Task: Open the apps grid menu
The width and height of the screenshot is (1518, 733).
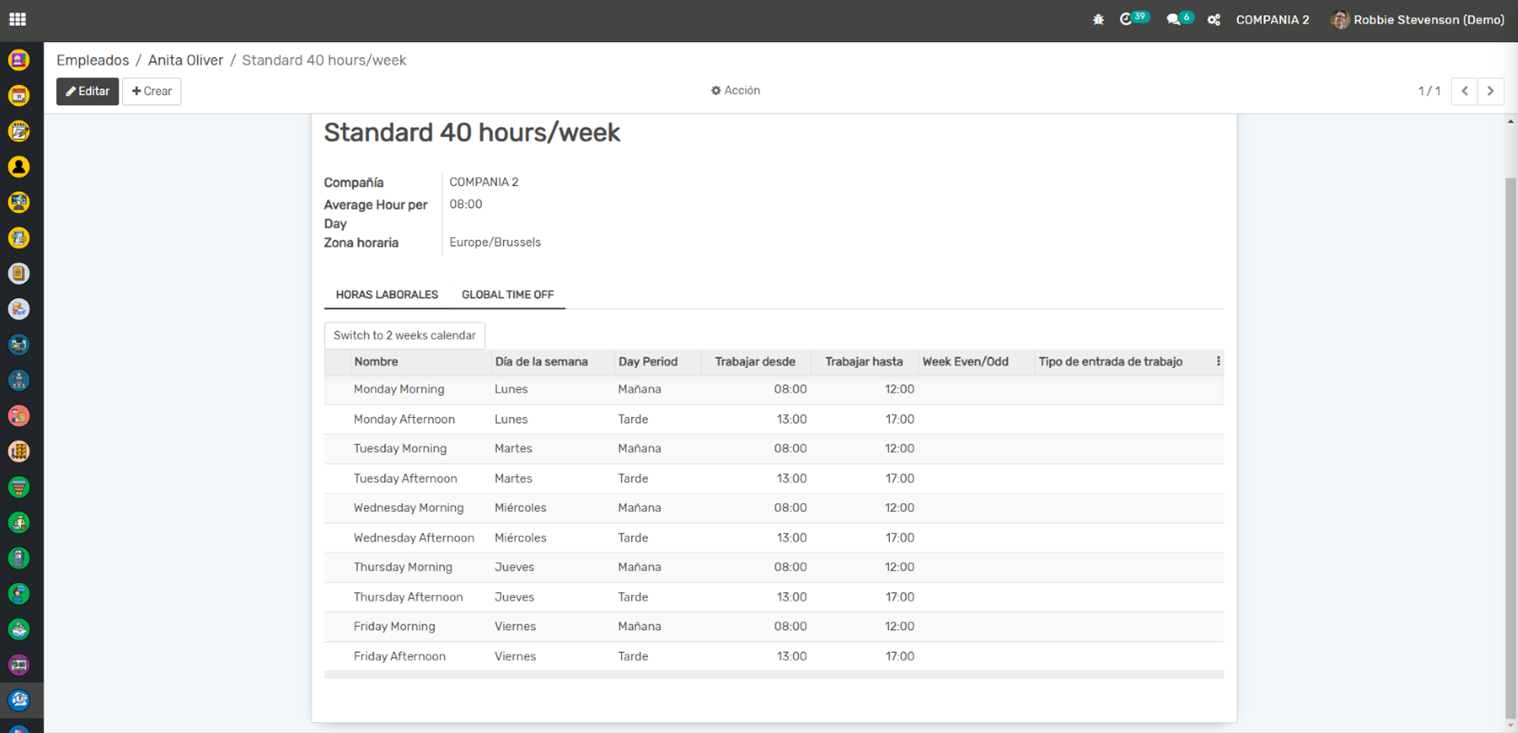Action: tap(17, 19)
